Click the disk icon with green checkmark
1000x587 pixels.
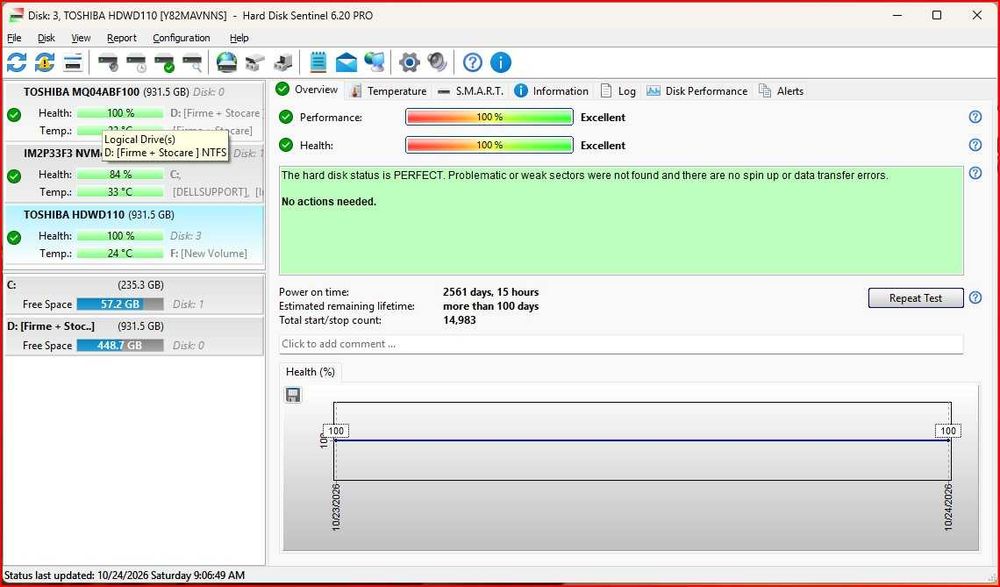tap(165, 63)
